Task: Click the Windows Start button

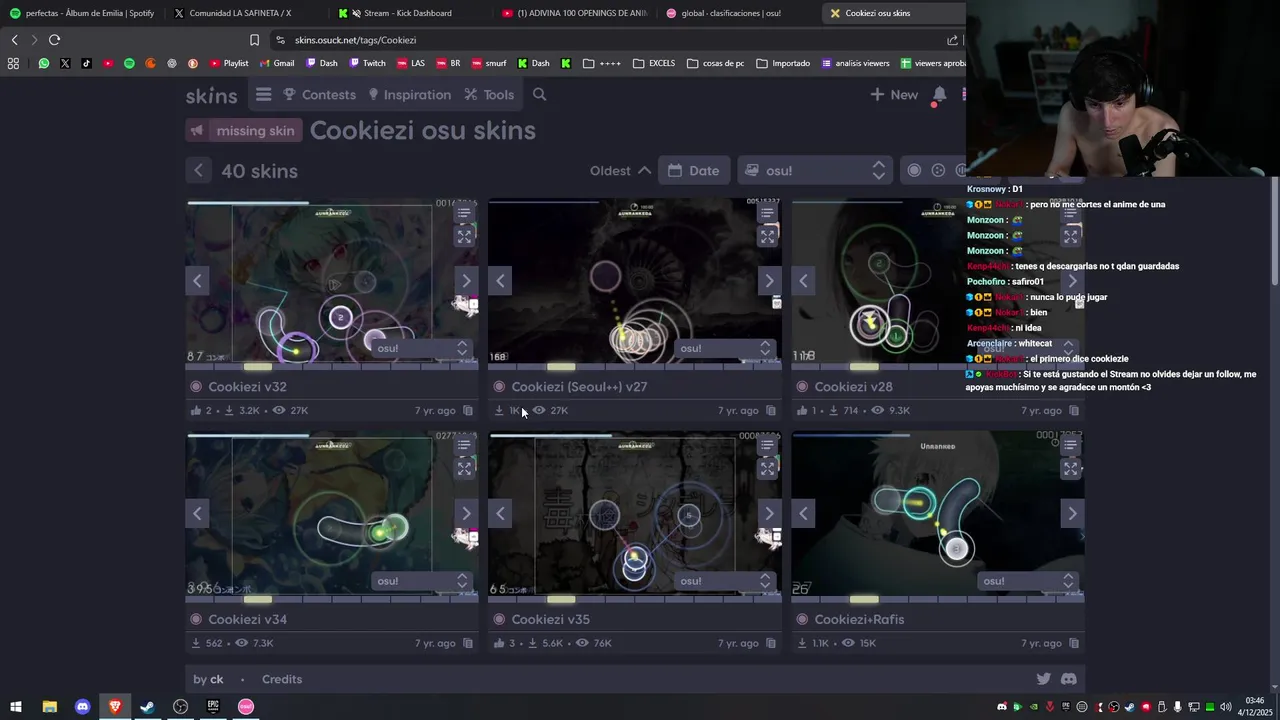Action: click(x=16, y=706)
